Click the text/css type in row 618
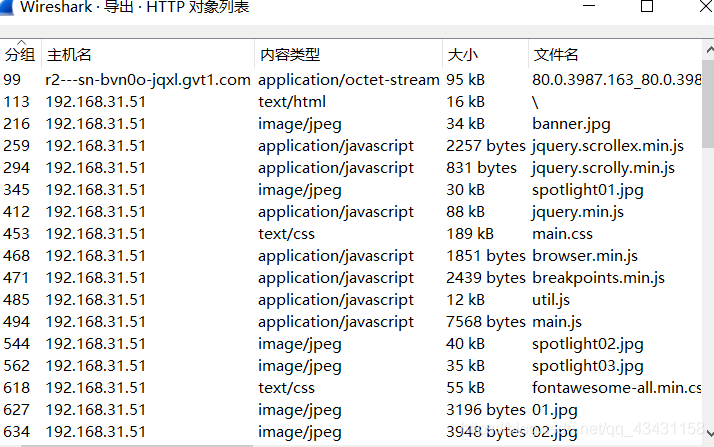Screen dimensions: 714x447 click(286, 387)
